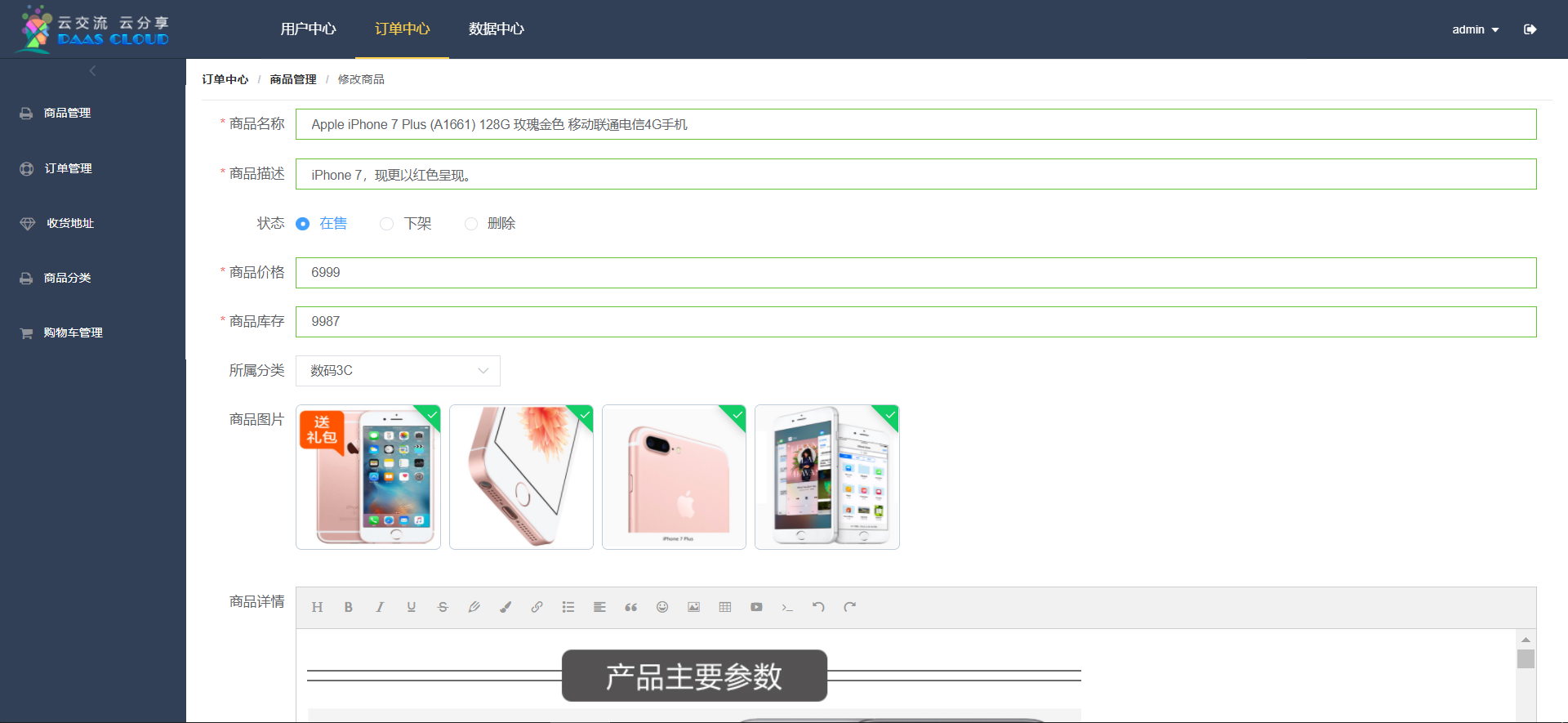Screen dimensions: 1568x723
Task: Open the 所属分类 category dropdown
Action: pos(398,371)
